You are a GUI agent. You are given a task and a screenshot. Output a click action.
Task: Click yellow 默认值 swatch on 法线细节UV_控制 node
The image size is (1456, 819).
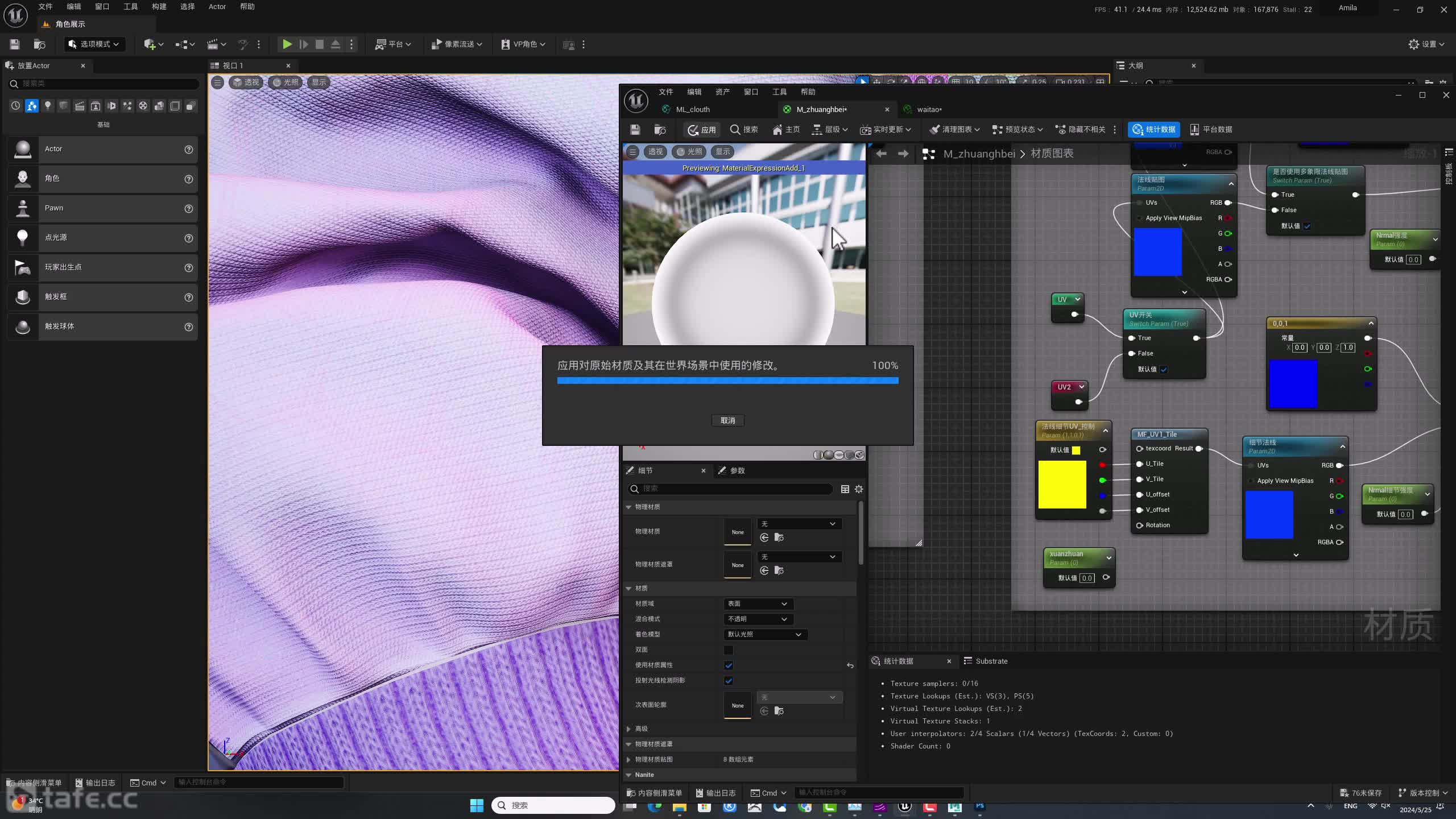coord(1076,450)
